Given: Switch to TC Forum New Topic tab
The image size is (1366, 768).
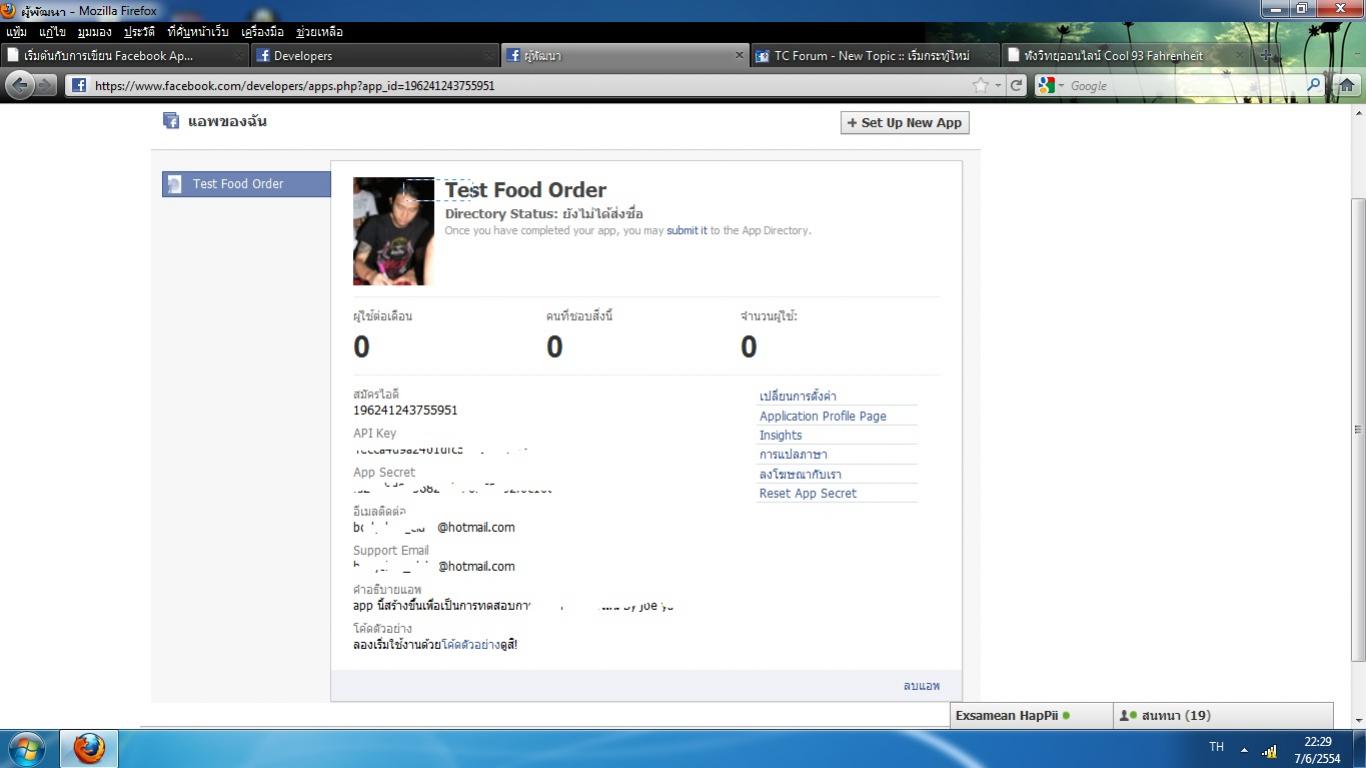Looking at the screenshot, I should (x=875, y=56).
